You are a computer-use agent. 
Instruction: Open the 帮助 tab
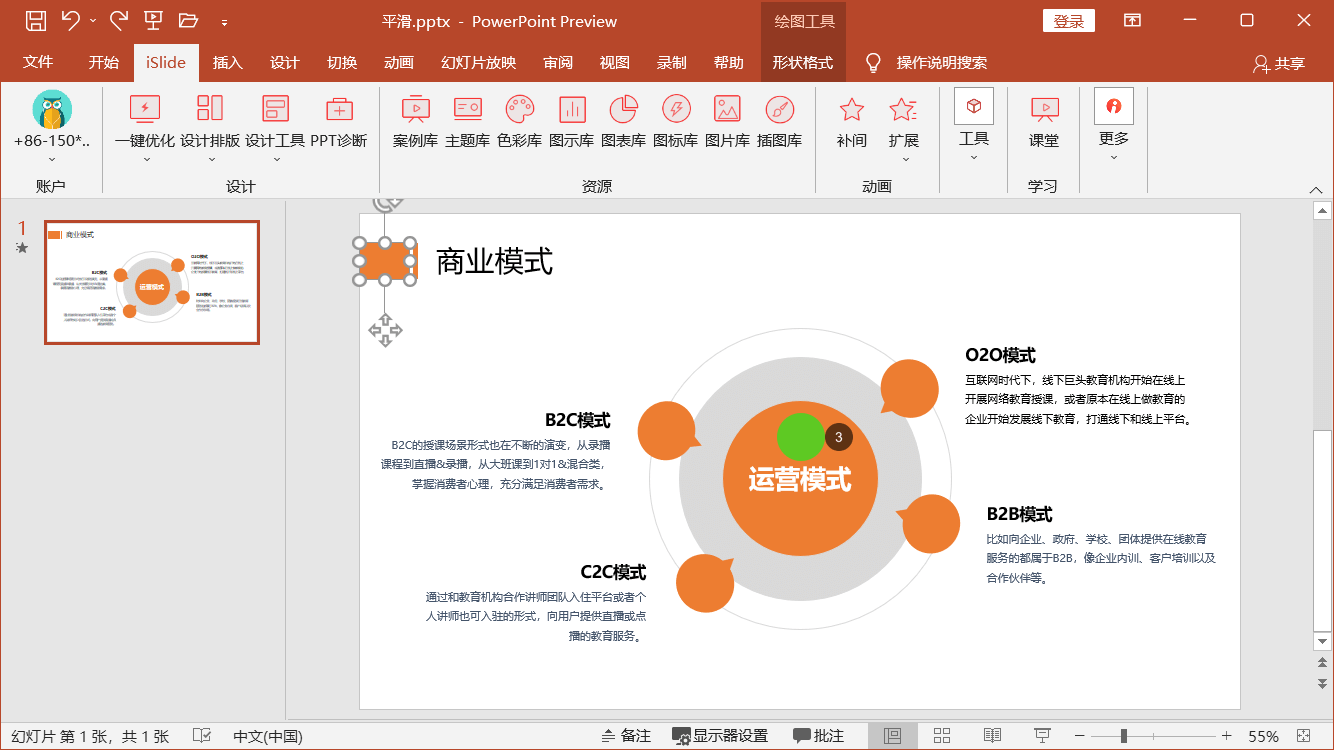point(729,62)
